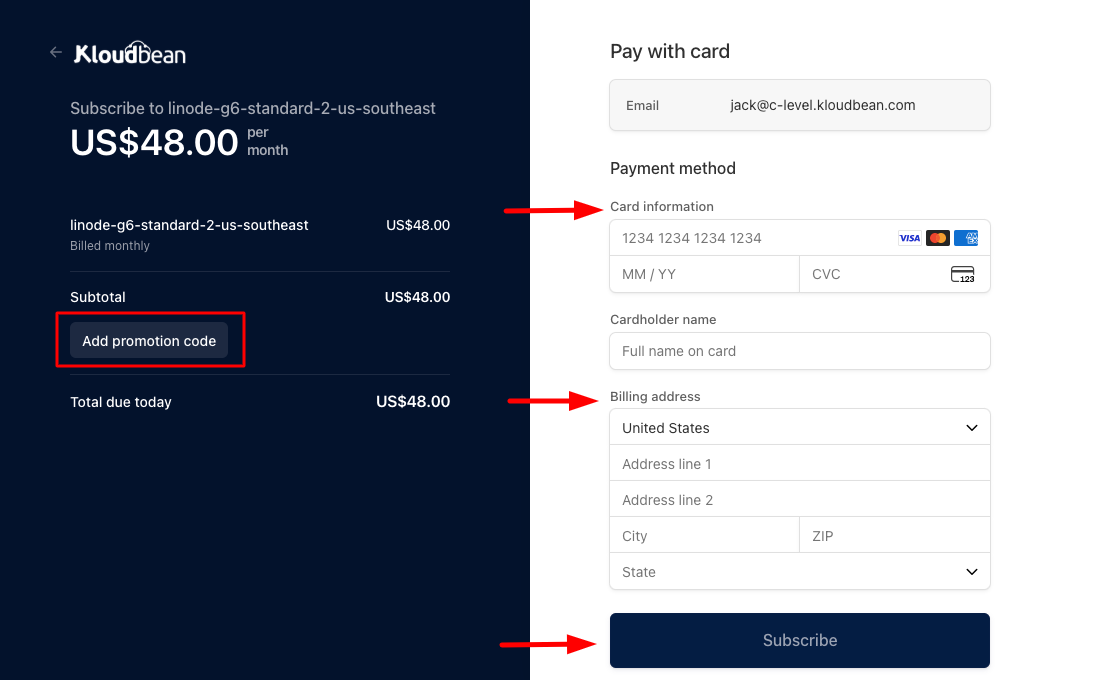Image resolution: width=1097 pixels, height=680 pixels.
Task: Click the ZIP code field
Action: (895, 536)
